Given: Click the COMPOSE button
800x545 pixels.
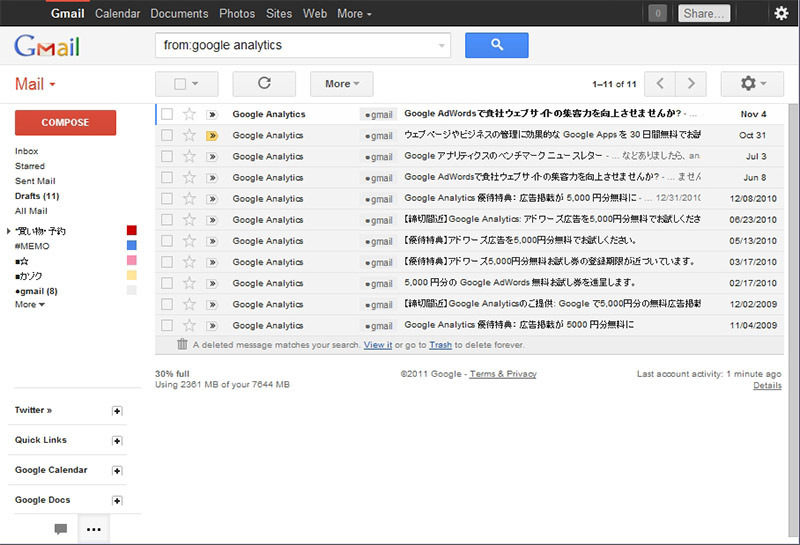Looking at the screenshot, I should (65, 122).
